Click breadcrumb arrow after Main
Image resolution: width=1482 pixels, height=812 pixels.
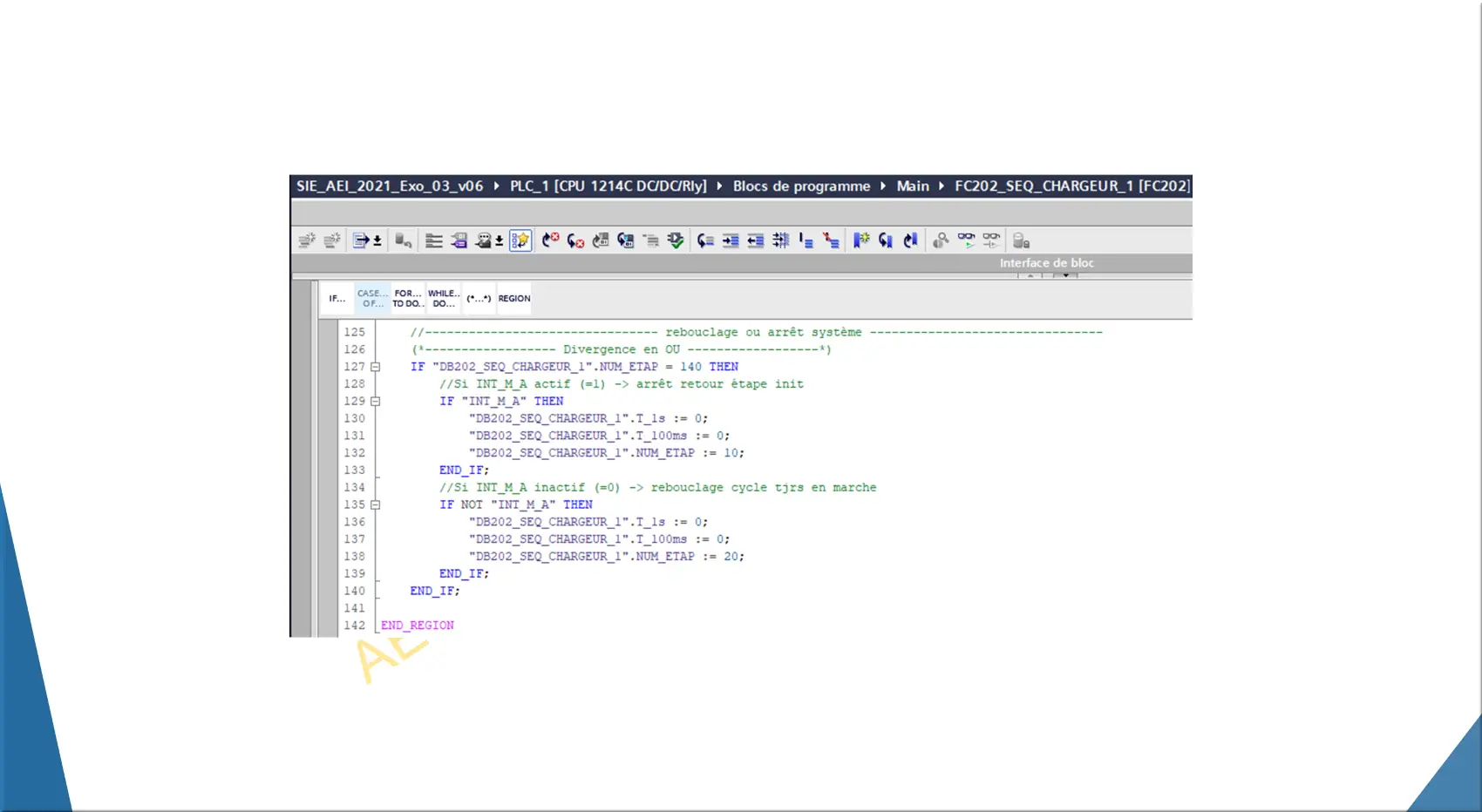pos(942,186)
